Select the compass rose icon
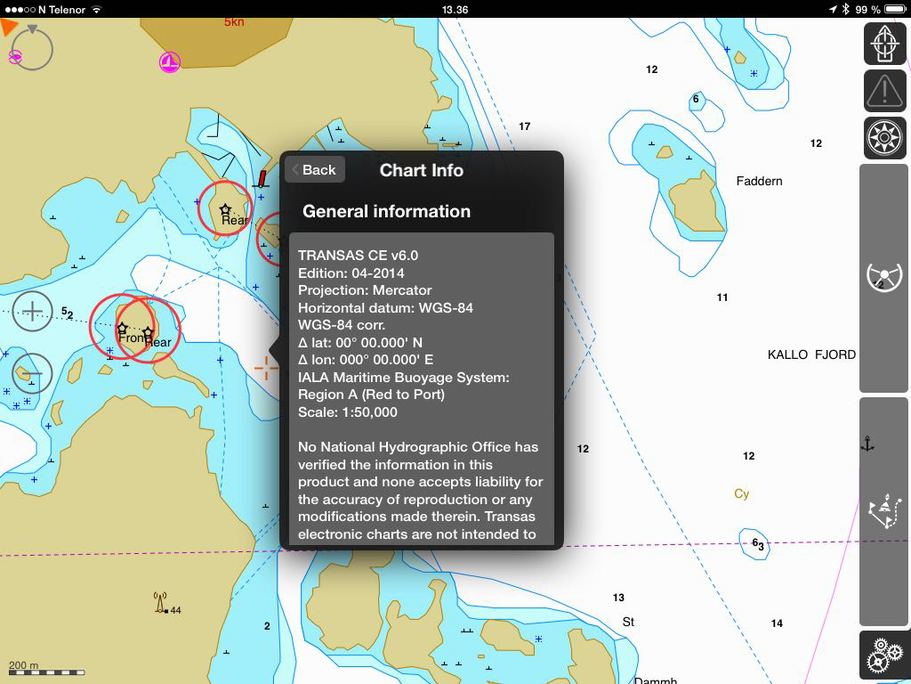911x684 pixels. point(884,138)
